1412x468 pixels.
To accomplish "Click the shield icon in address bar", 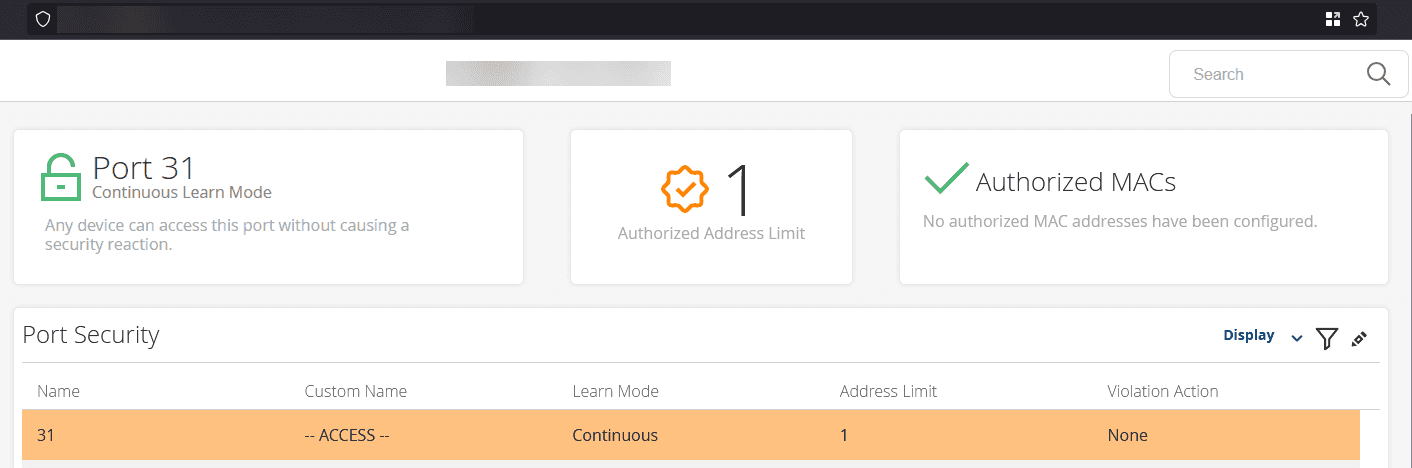I will pos(42,19).
